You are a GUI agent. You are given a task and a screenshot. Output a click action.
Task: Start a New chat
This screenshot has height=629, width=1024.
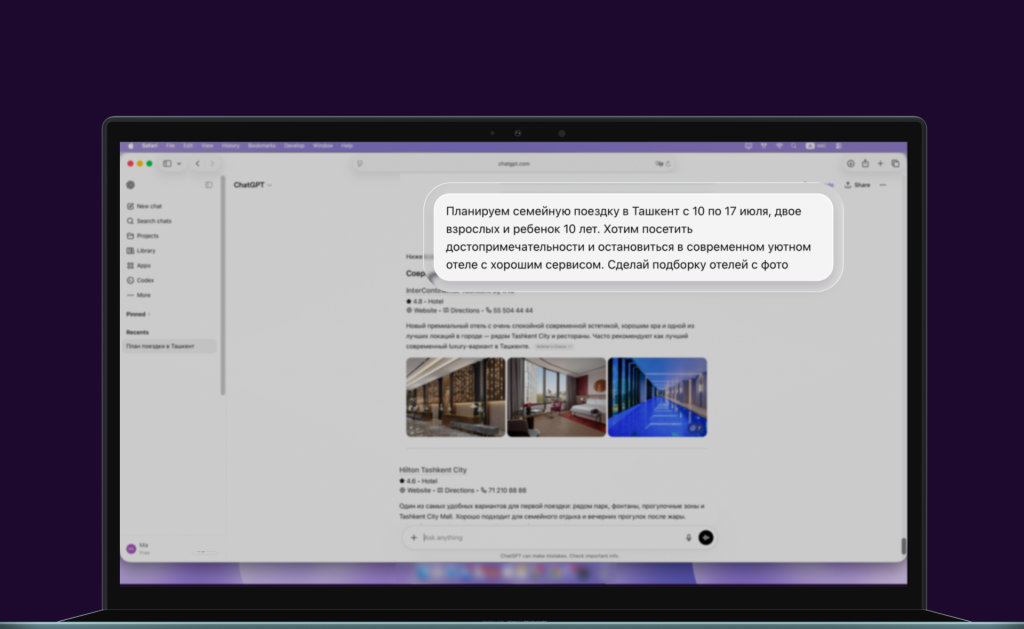pos(144,206)
